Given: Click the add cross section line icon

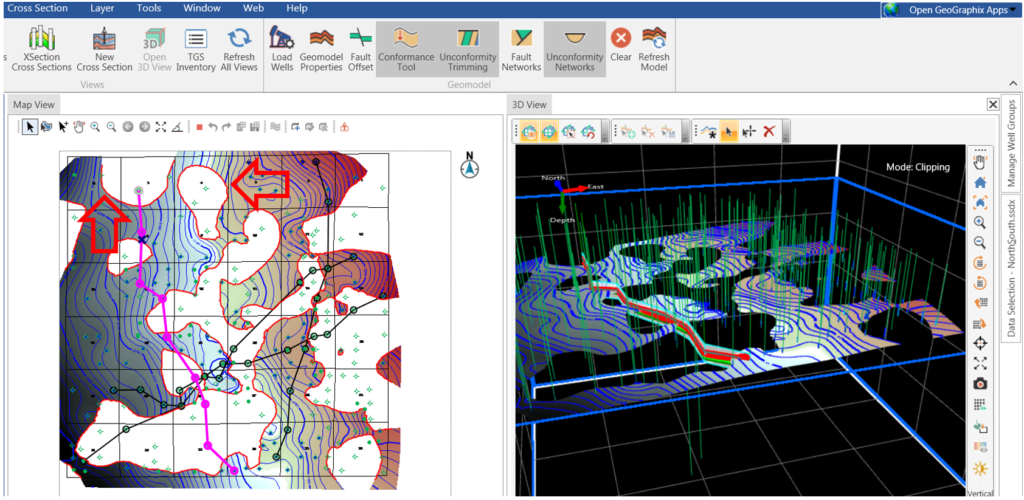Looking at the screenshot, I should tap(296, 127).
